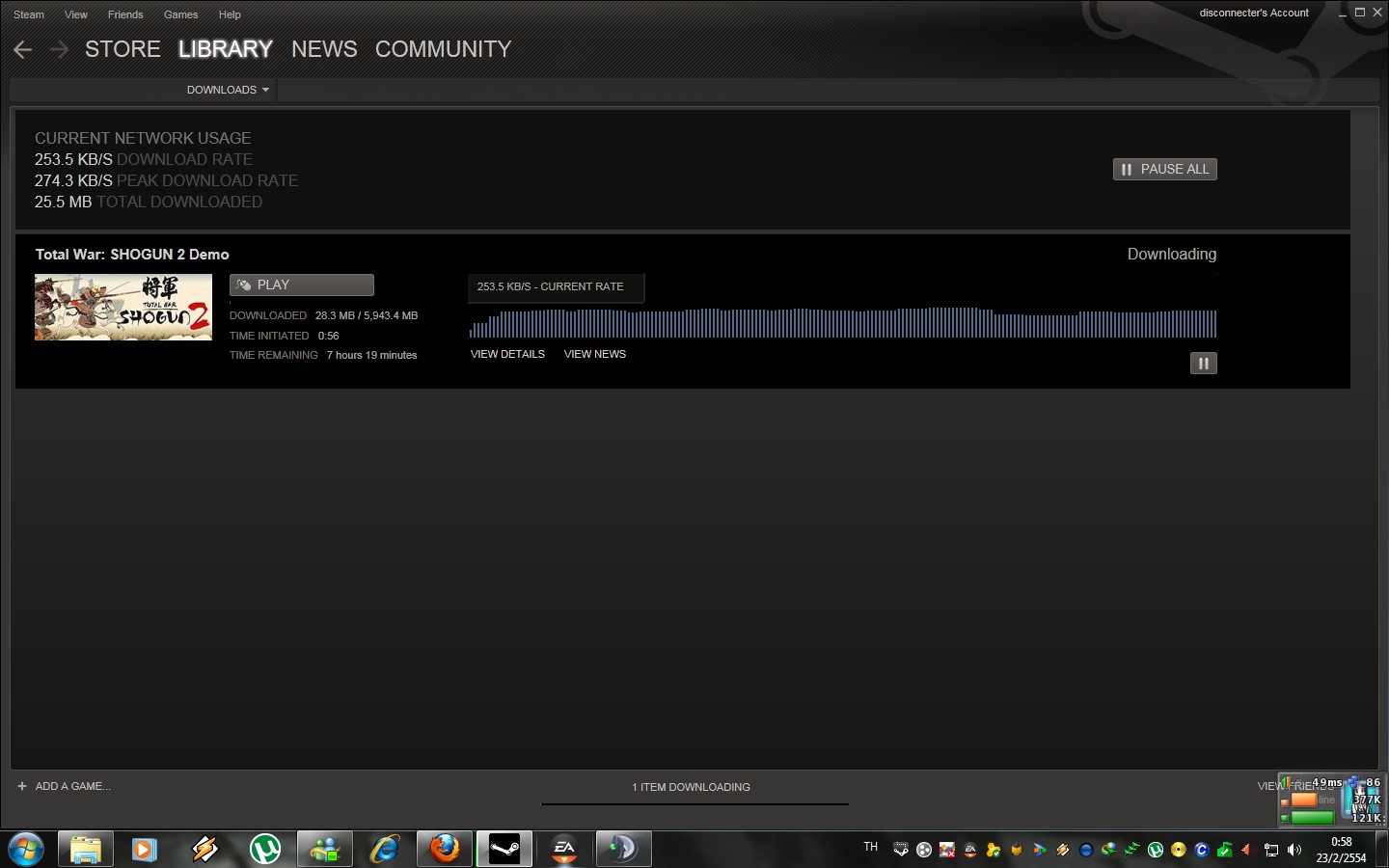Screen dimensions: 1389x868
Task: Click the network icon in the system tray
Action: pos(1271,850)
